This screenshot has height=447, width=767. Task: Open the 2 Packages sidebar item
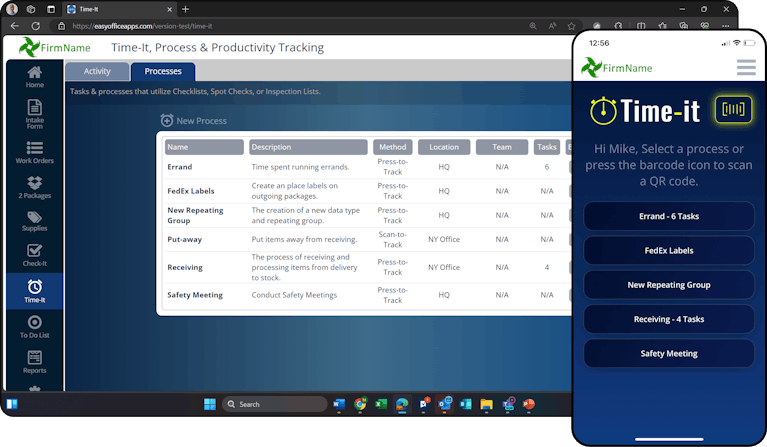pos(34,187)
